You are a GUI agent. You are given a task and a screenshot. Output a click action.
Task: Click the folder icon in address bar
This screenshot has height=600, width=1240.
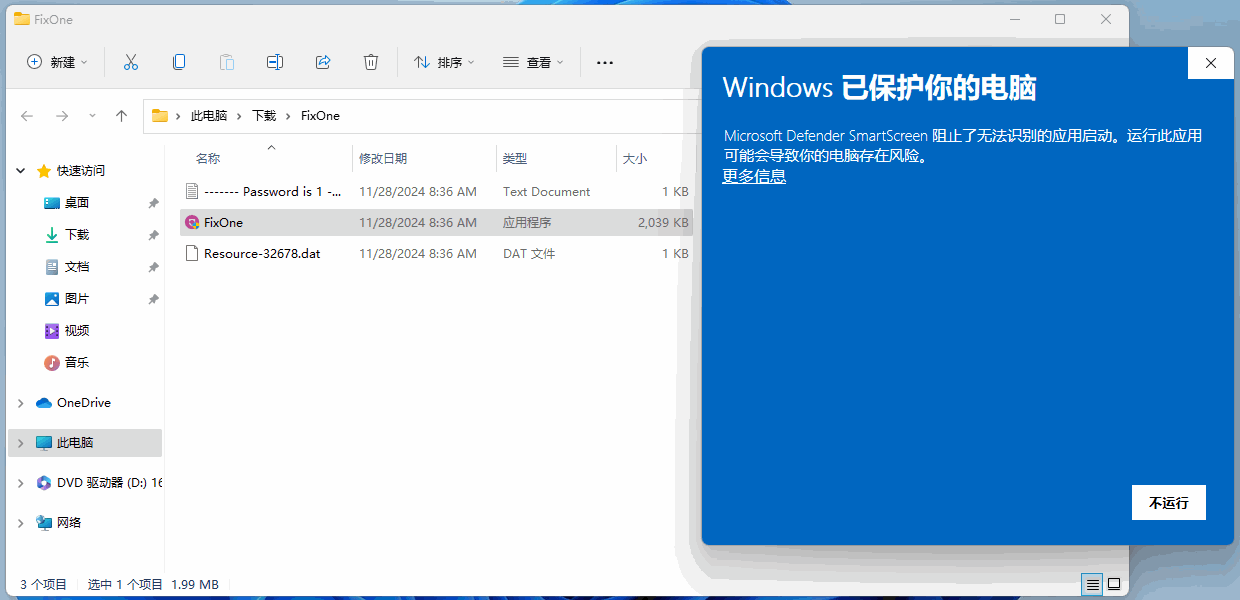pos(160,116)
